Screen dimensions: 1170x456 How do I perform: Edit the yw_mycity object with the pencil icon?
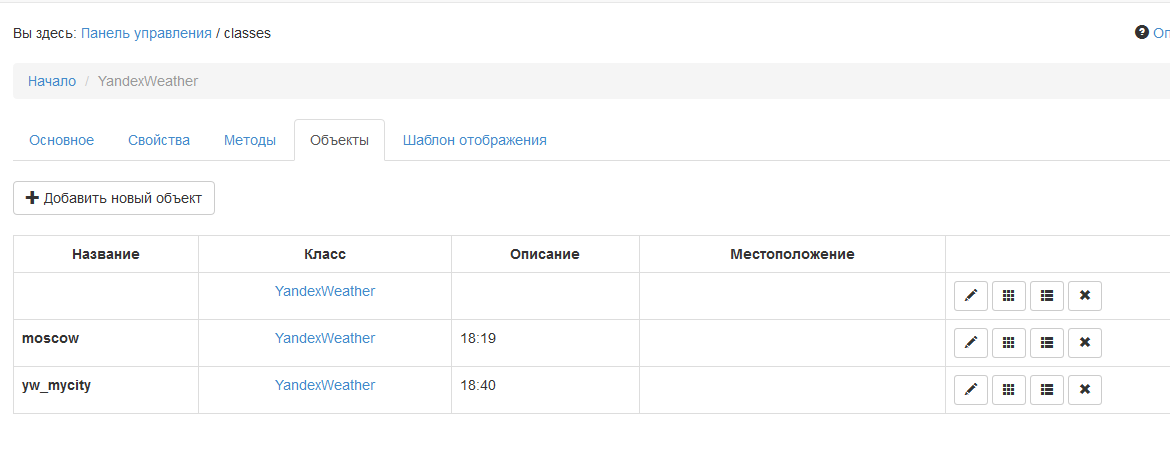971,390
